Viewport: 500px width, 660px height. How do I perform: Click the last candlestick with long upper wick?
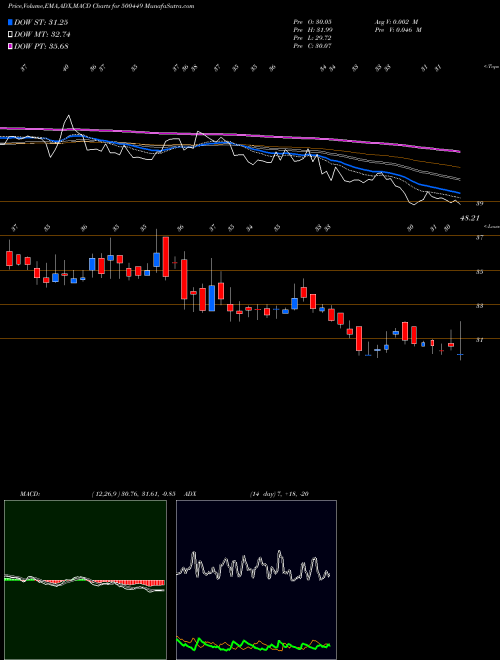coord(460,341)
